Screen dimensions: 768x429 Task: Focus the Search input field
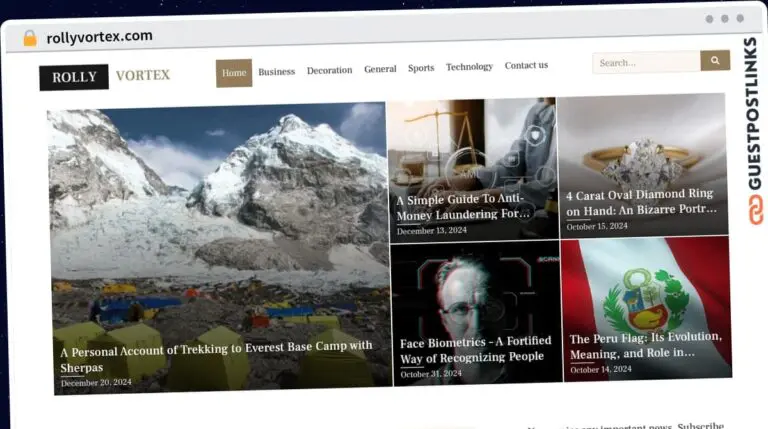coord(646,62)
